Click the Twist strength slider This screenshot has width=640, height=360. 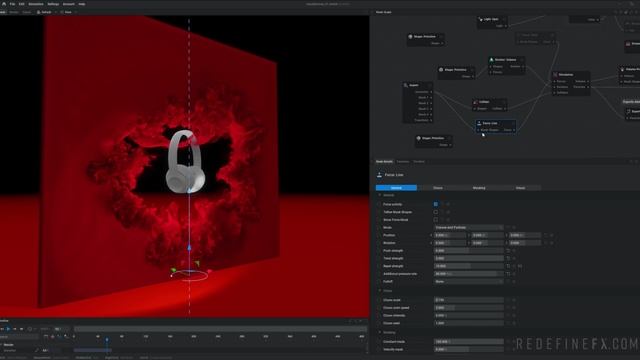[469, 258]
